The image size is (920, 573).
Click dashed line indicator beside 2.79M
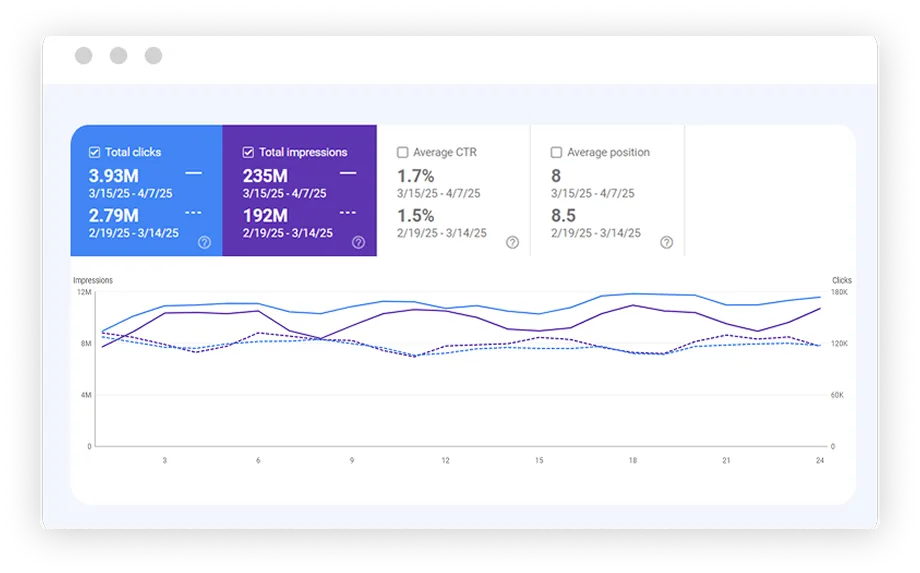tap(193, 213)
